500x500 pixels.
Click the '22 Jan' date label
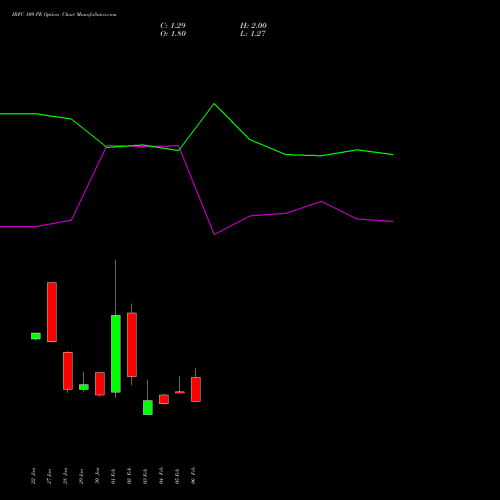click(33, 476)
